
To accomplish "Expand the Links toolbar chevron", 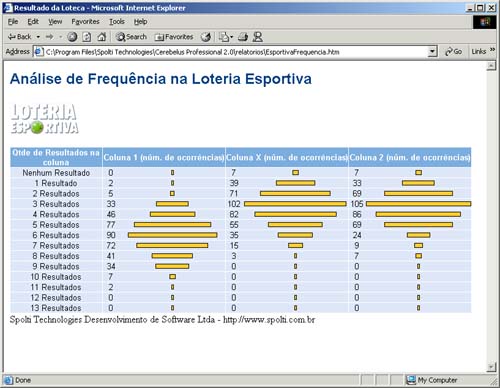I will click(492, 50).
